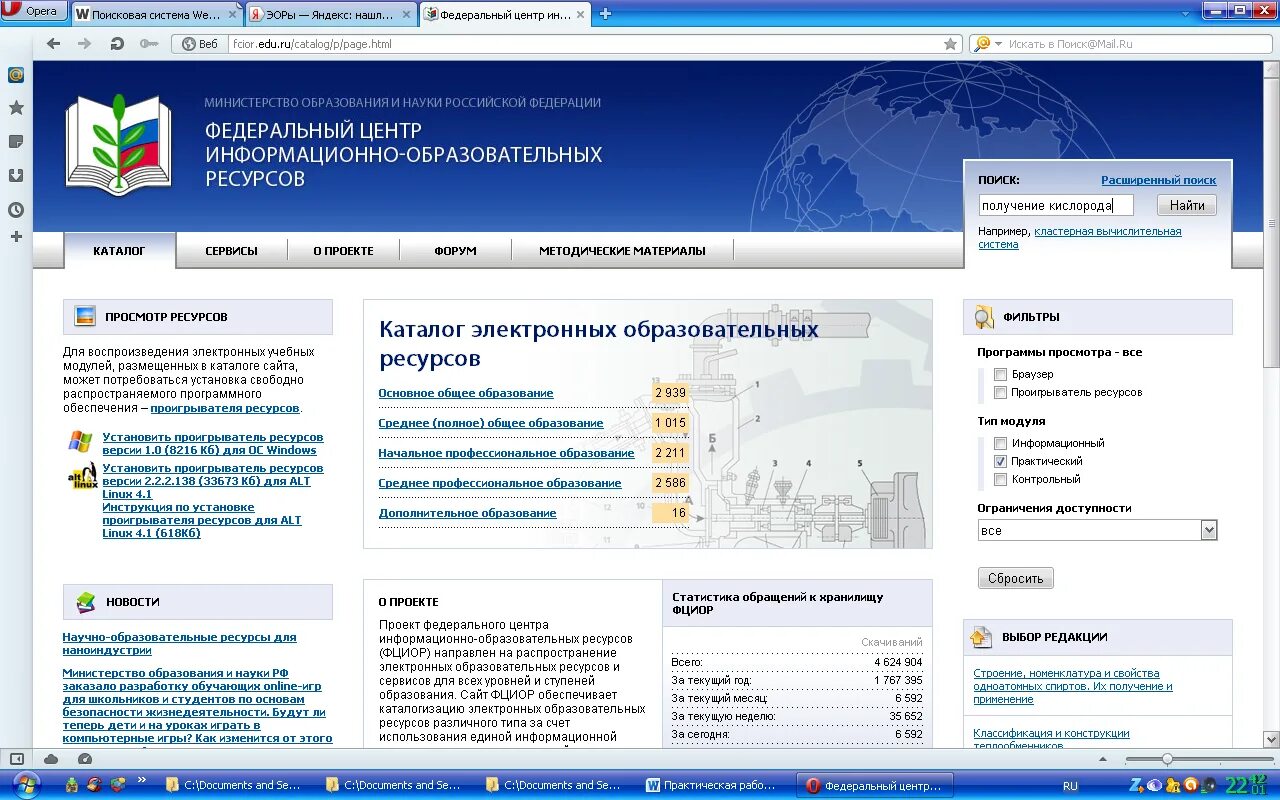Open the ФОРУМ menu item

(455, 251)
